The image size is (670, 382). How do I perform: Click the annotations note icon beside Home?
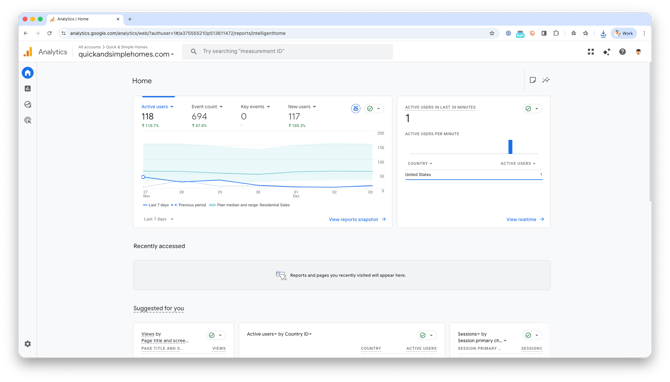[532, 80]
